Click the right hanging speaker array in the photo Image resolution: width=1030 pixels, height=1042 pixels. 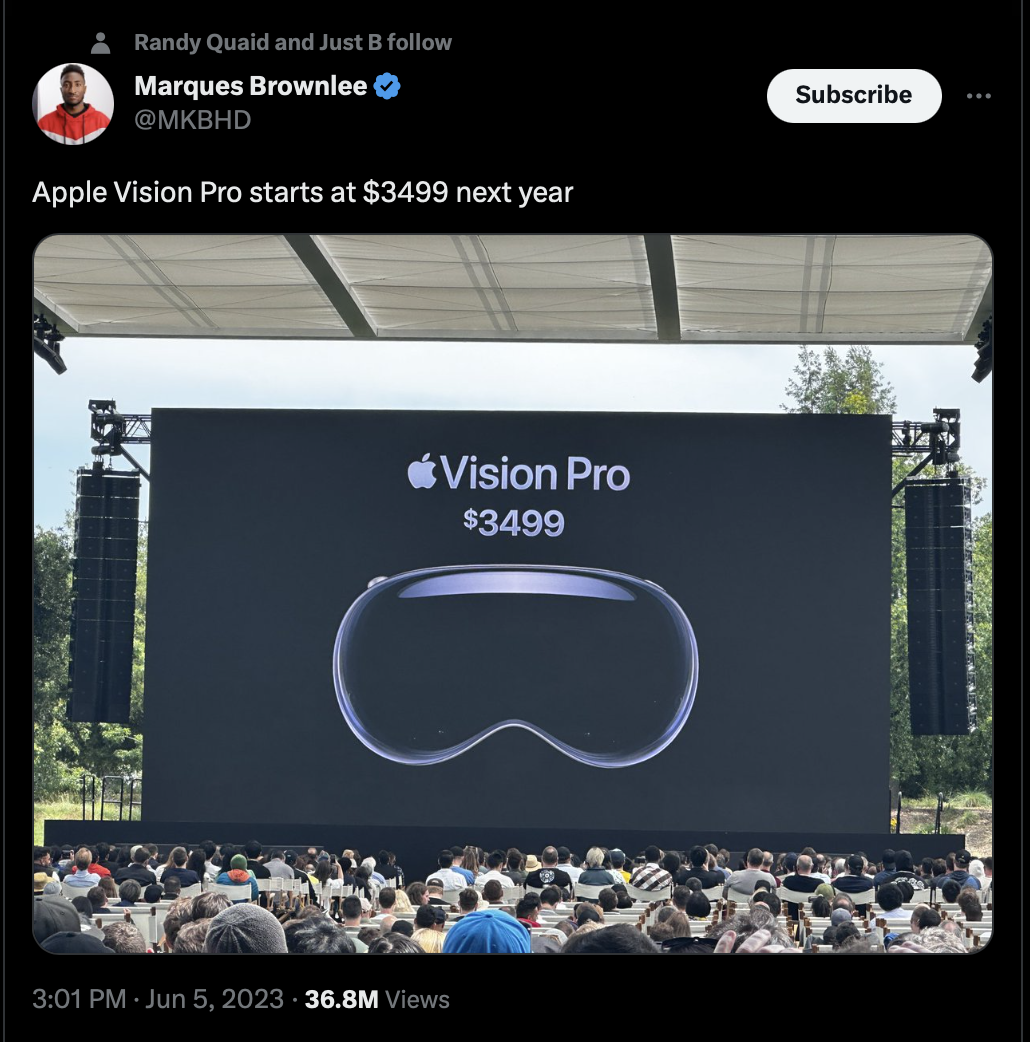point(937,607)
